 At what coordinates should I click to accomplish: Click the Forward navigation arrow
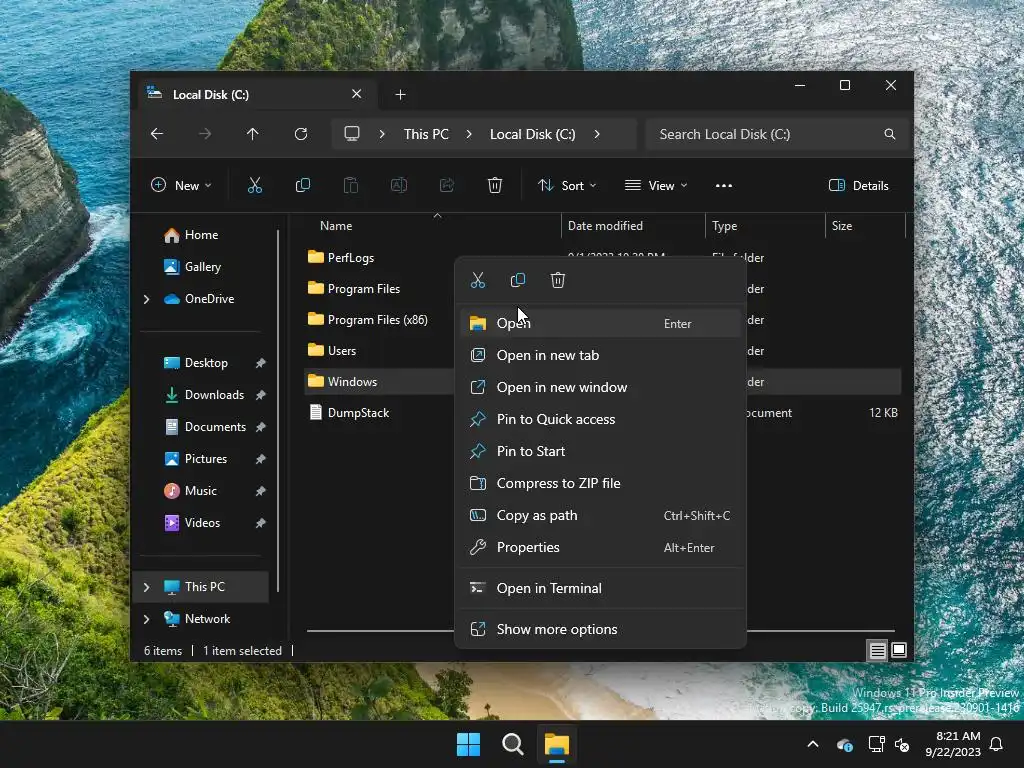point(205,134)
